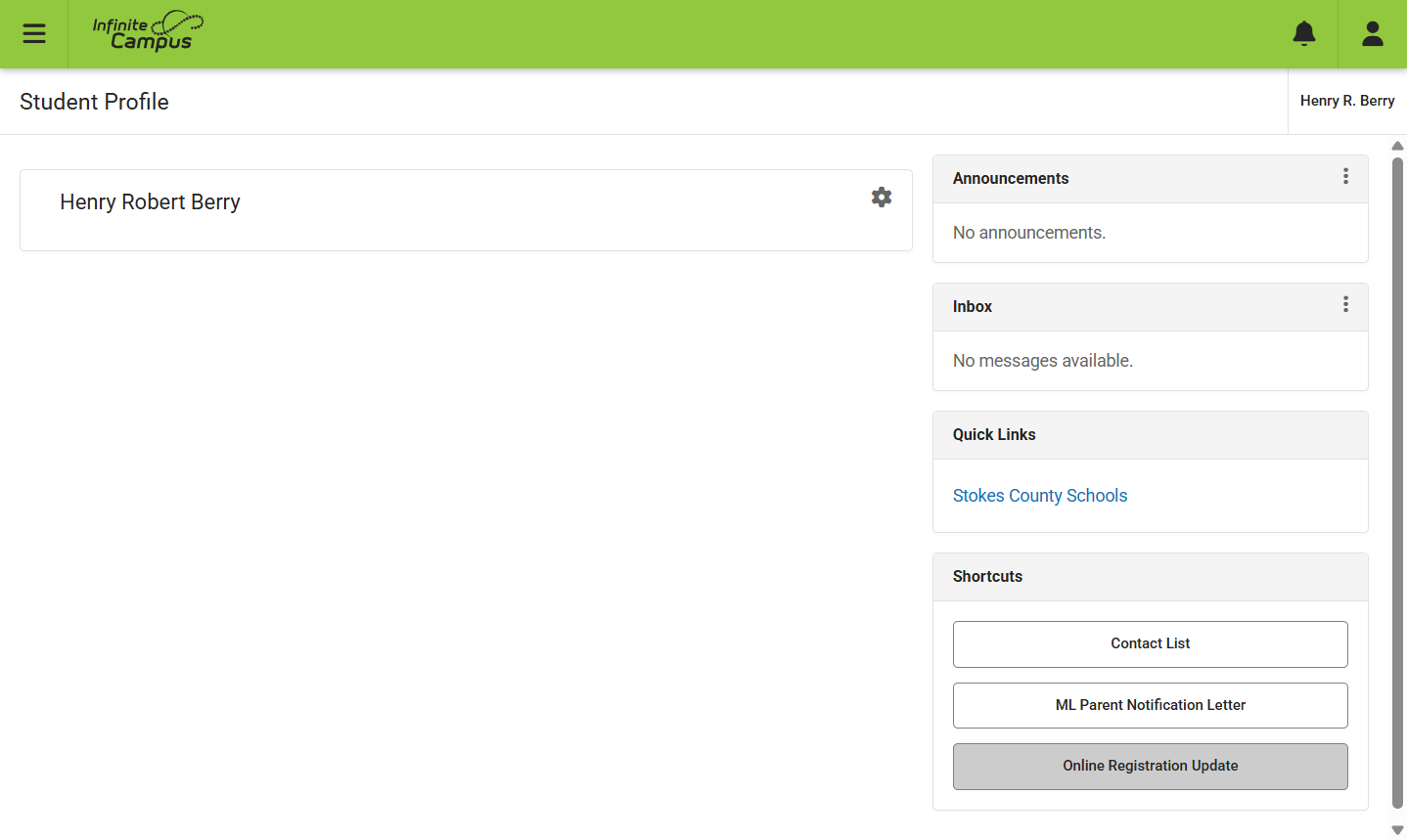Click the page scrollbar up arrow
This screenshot has width=1407, height=840.
[1397, 146]
